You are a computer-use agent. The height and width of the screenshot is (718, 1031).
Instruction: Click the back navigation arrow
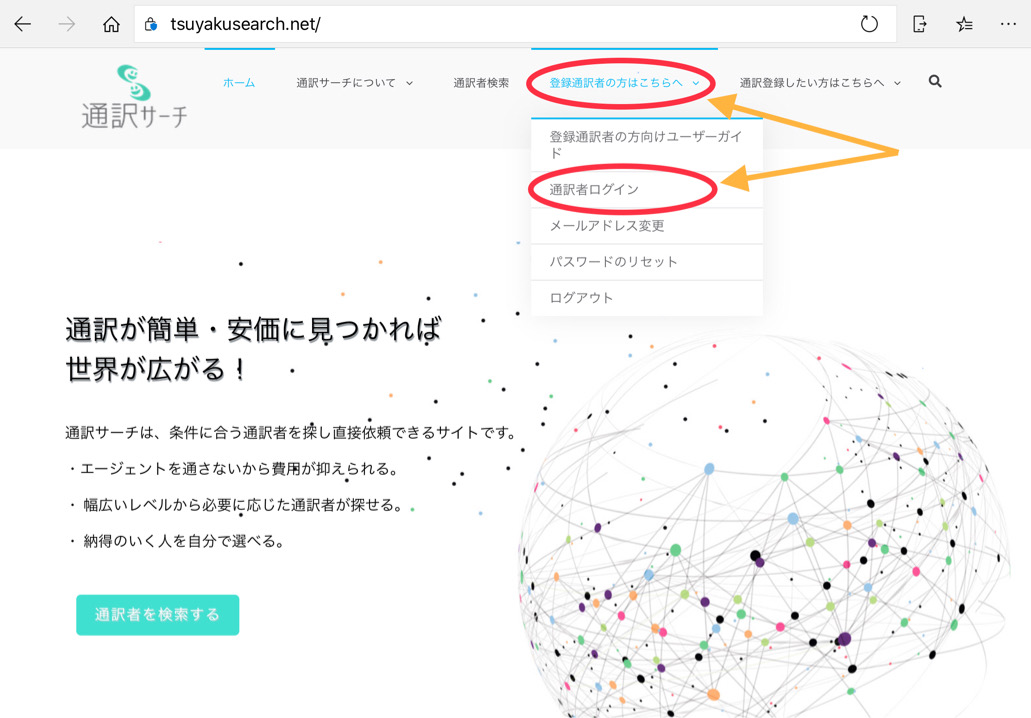tap(21, 24)
